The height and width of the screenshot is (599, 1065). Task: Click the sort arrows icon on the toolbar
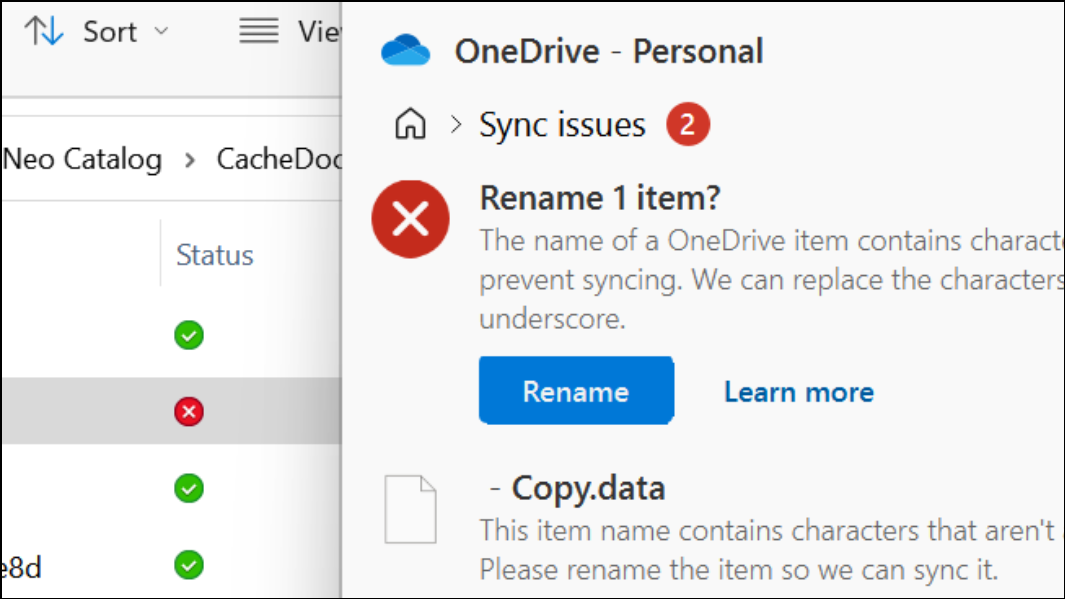(42, 31)
